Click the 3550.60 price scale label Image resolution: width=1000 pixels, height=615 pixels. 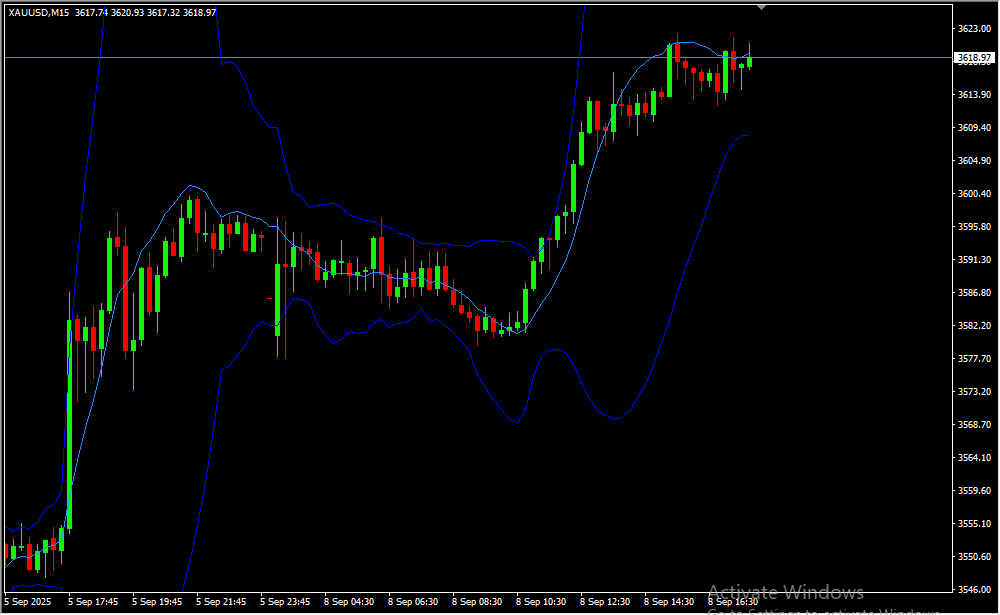click(973, 557)
